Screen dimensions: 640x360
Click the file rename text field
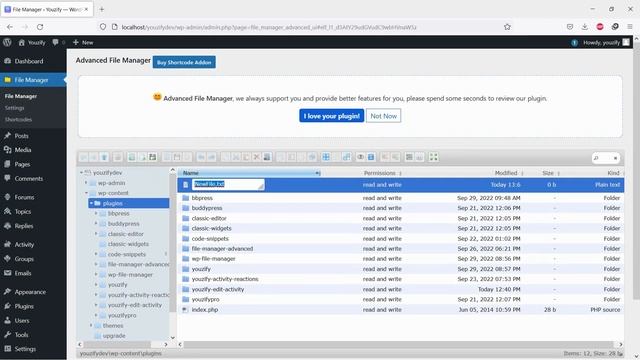tap(228, 184)
